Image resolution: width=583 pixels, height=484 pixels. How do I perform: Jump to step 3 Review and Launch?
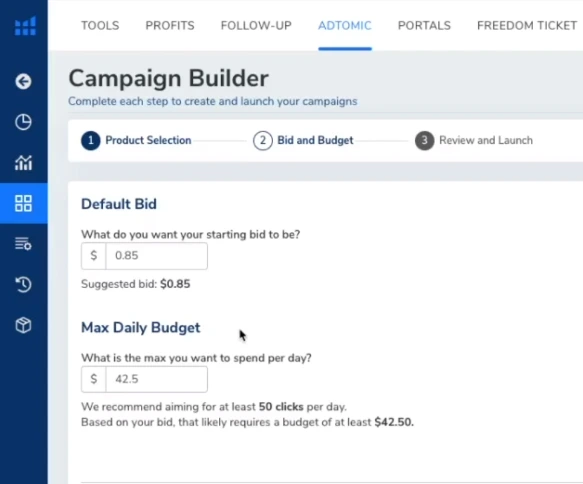tap(474, 141)
